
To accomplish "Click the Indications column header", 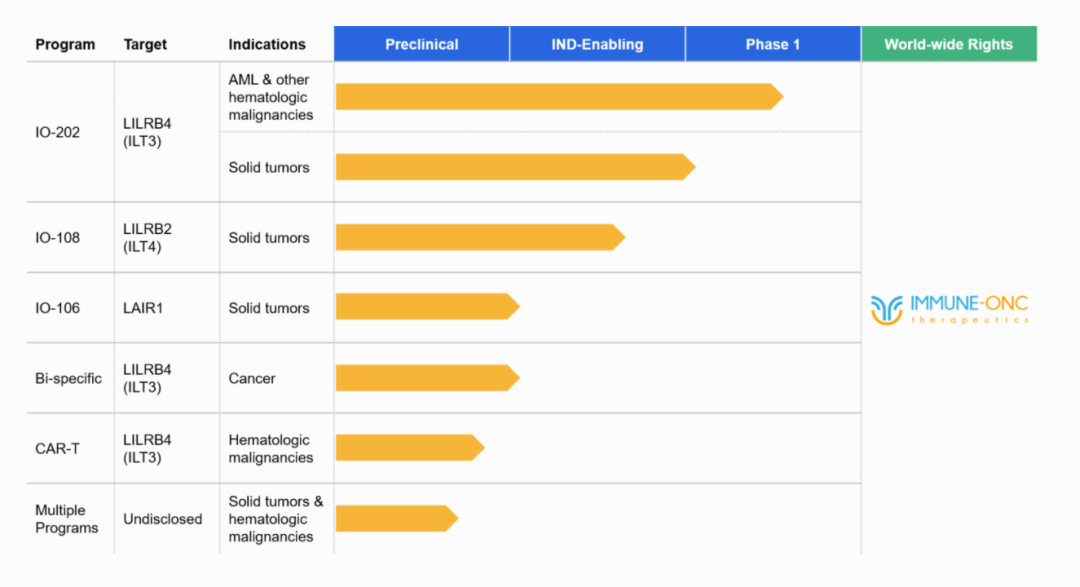I will (x=267, y=44).
